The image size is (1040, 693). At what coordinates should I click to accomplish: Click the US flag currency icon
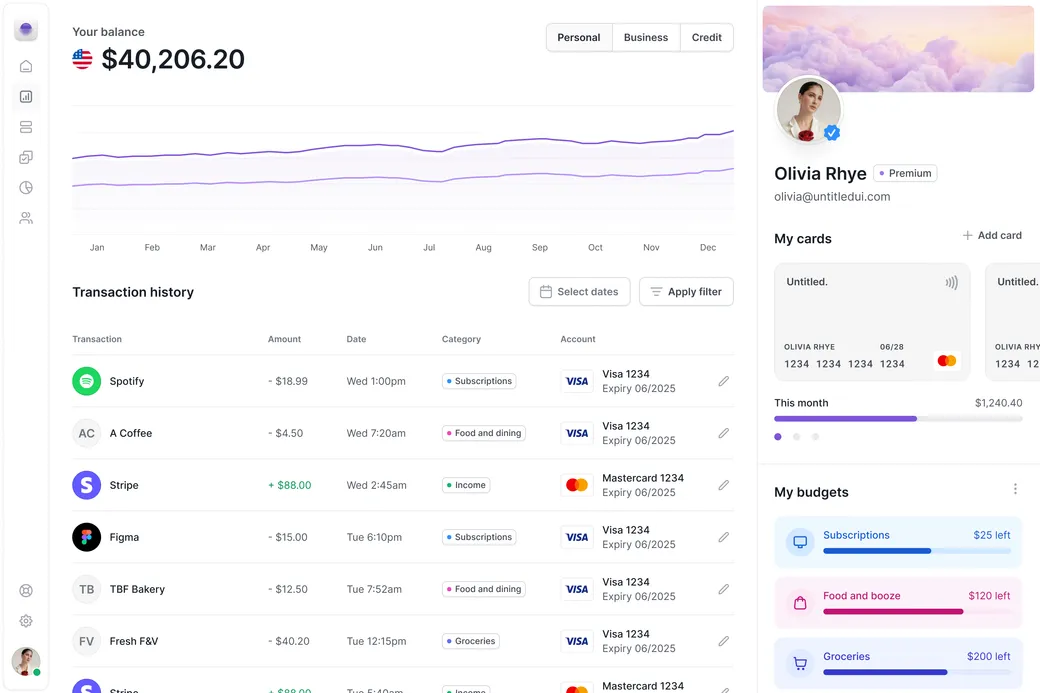82,60
